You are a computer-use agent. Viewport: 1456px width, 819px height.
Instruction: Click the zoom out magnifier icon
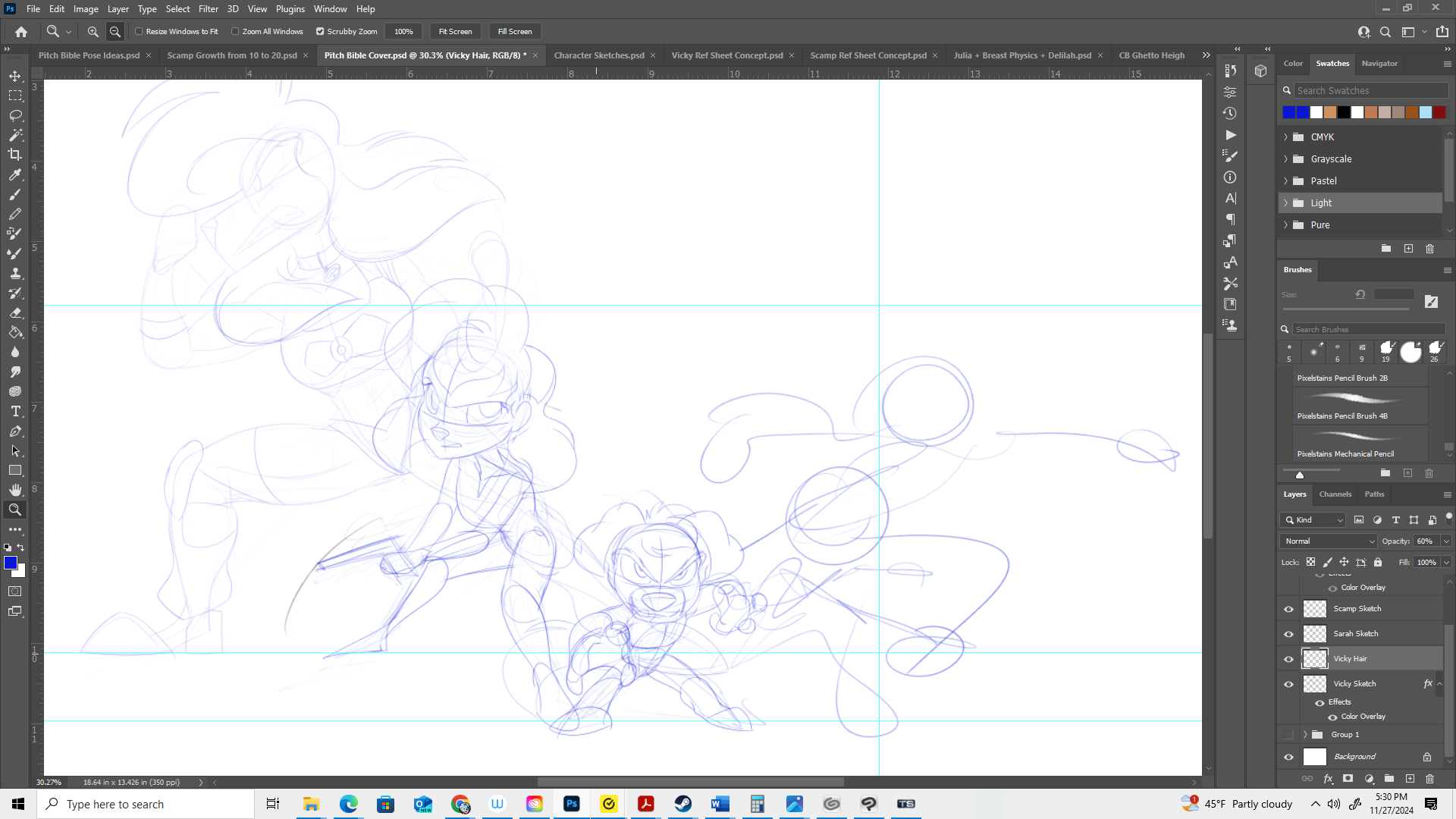click(115, 32)
